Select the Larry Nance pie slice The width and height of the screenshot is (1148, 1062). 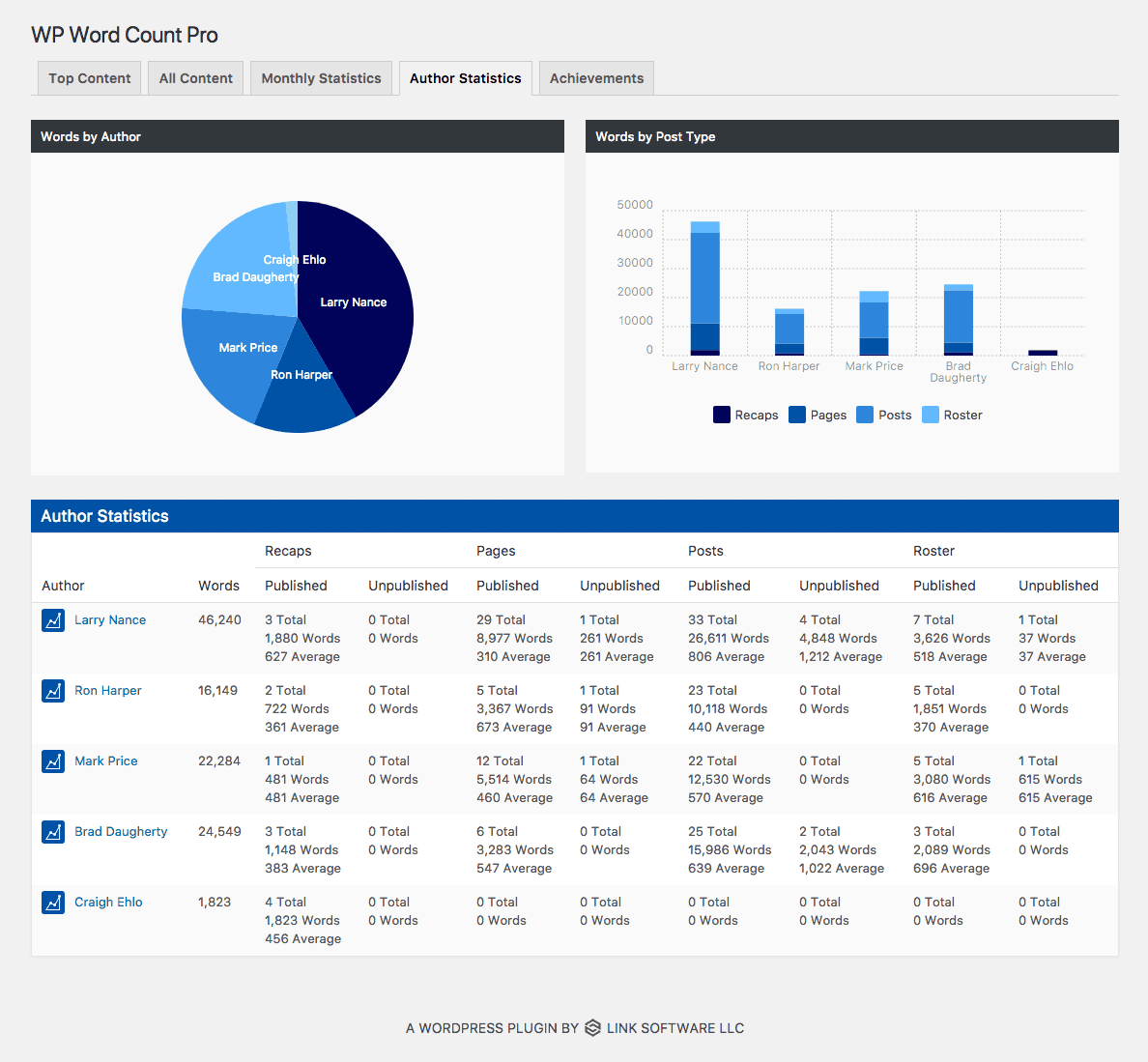tap(359, 307)
